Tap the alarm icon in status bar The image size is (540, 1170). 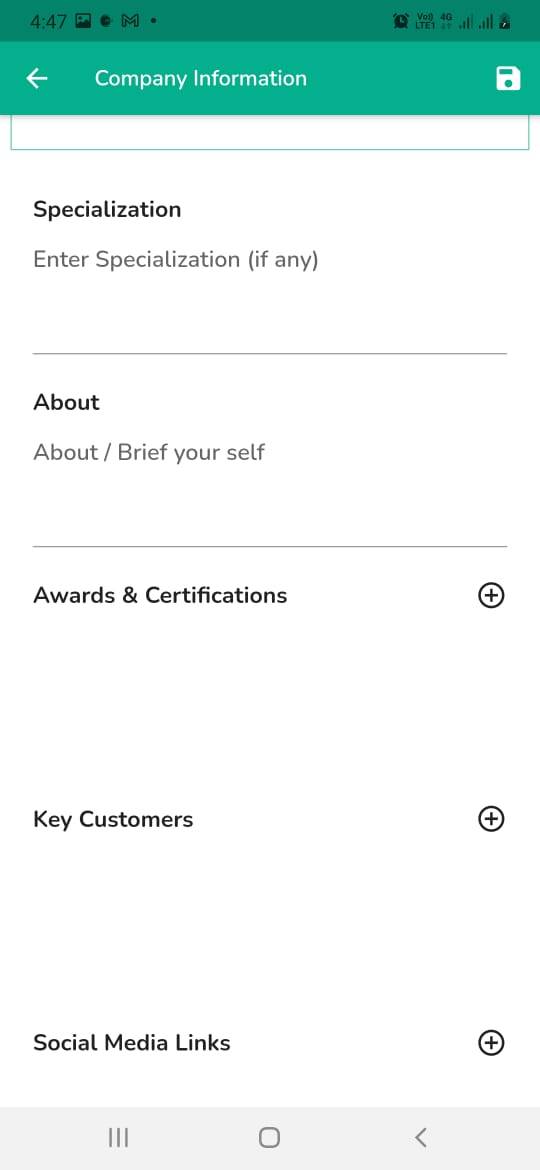click(x=401, y=22)
